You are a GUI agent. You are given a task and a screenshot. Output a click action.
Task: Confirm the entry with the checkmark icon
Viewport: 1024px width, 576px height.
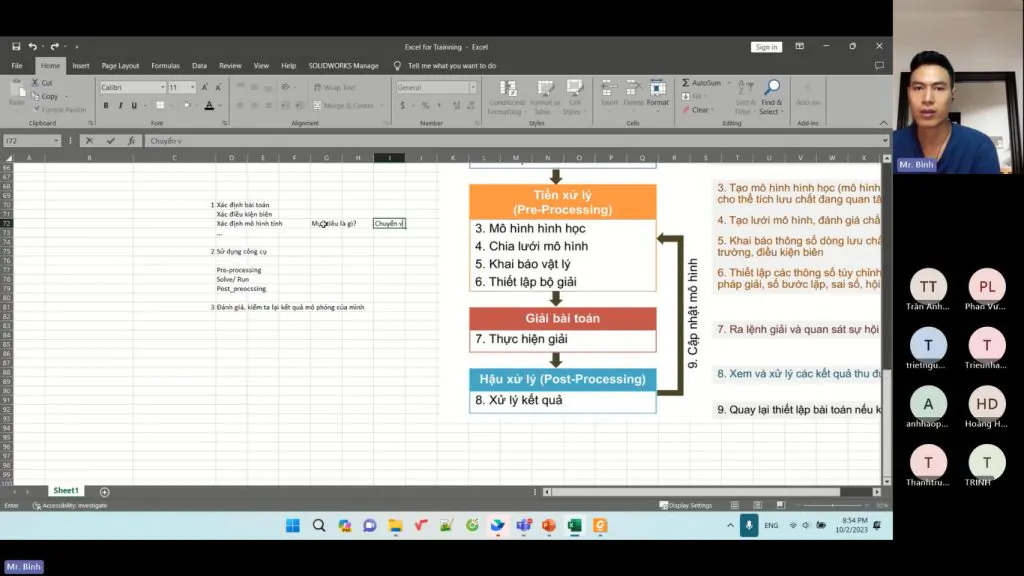(110, 140)
